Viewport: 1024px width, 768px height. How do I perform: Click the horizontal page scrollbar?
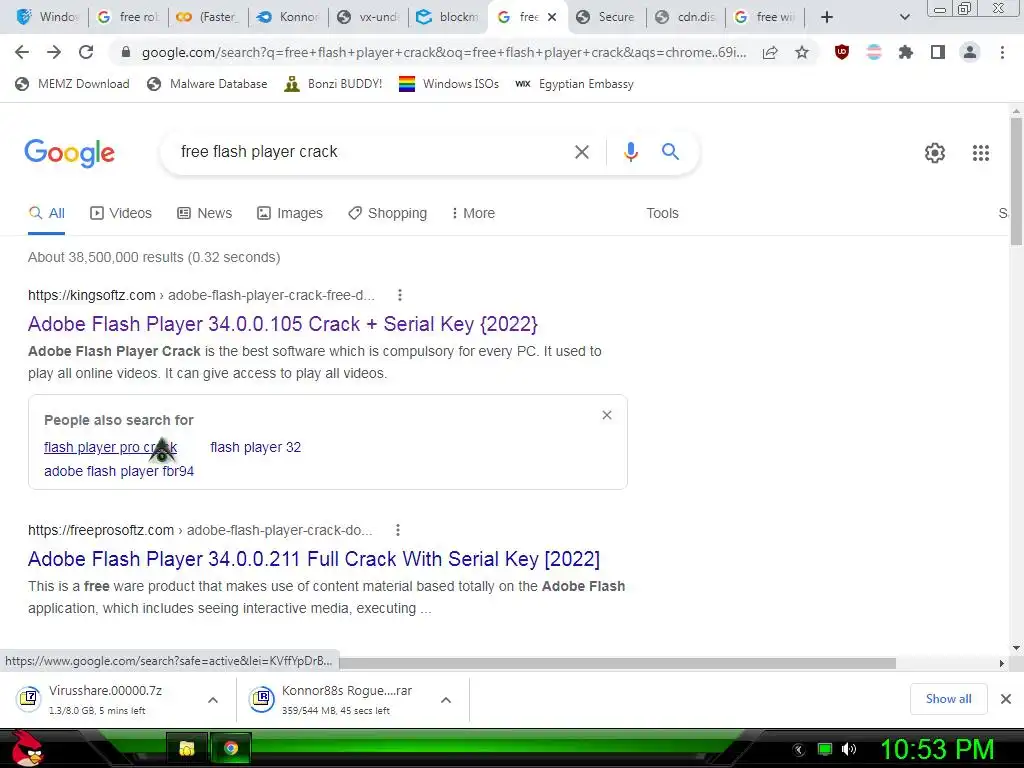click(617, 664)
